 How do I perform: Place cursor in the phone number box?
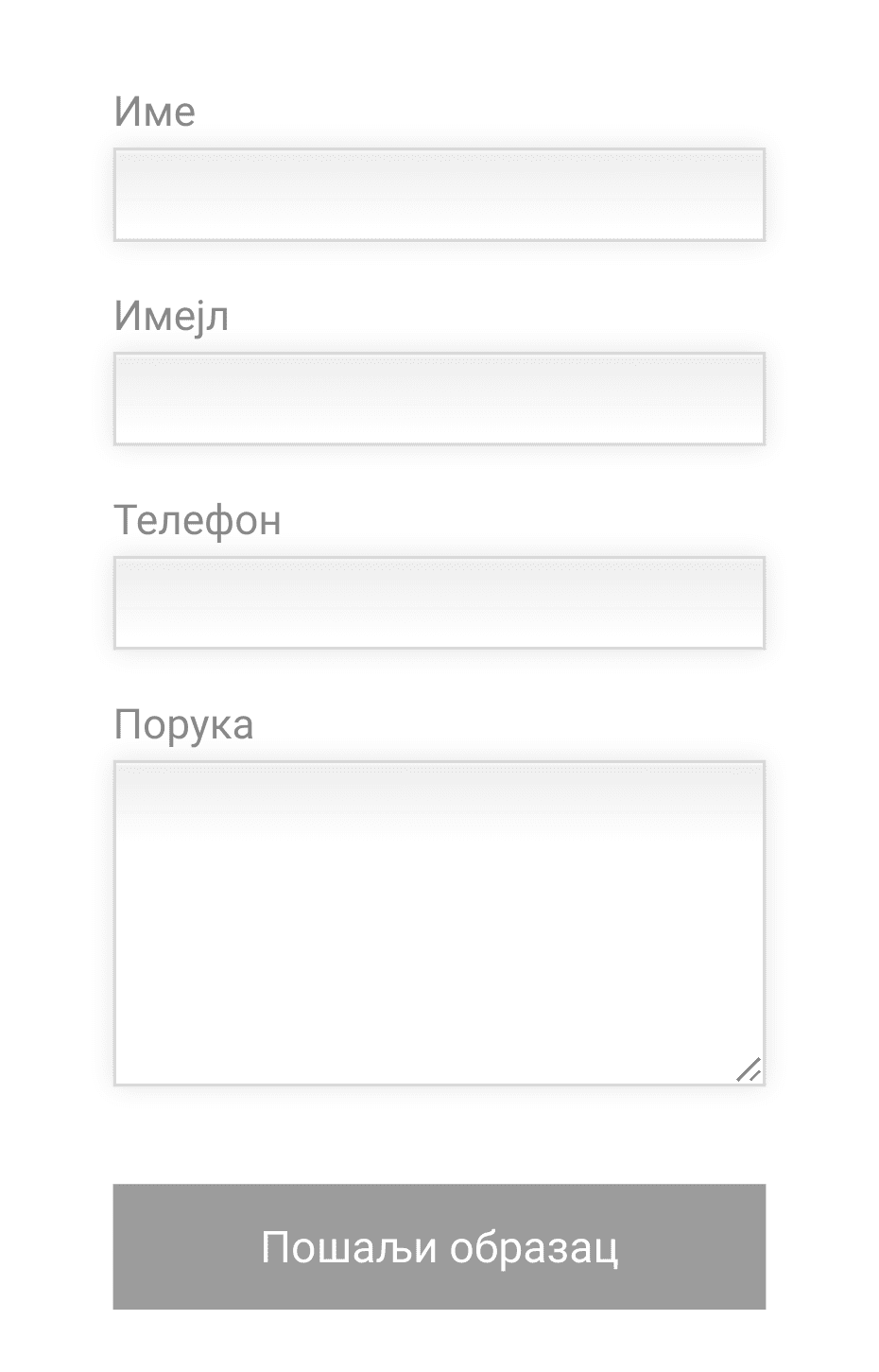coord(439,603)
